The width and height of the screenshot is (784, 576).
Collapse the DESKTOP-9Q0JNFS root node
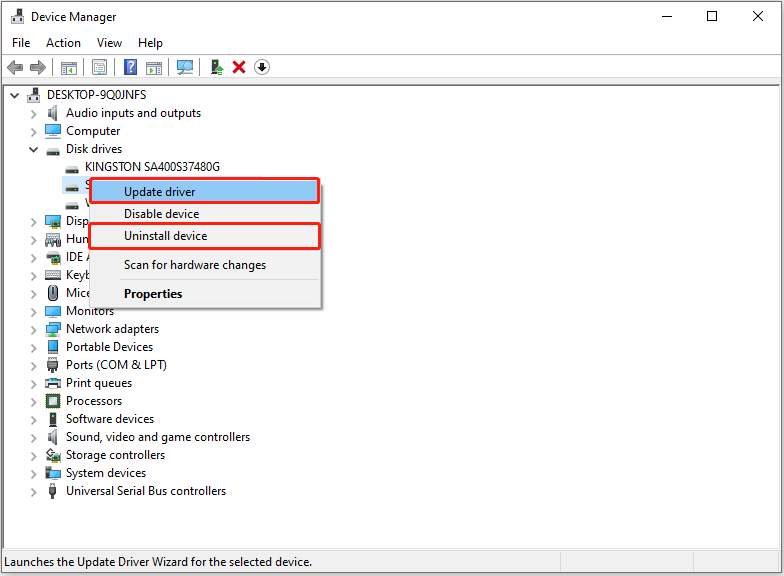(x=15, y=95)
